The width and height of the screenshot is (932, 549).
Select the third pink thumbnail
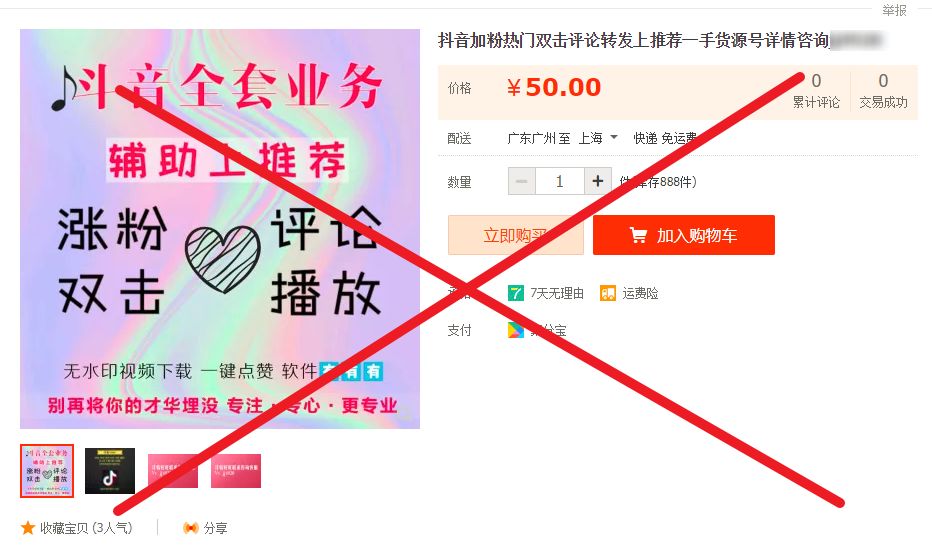pyautogui.click(x=172, y=471)
